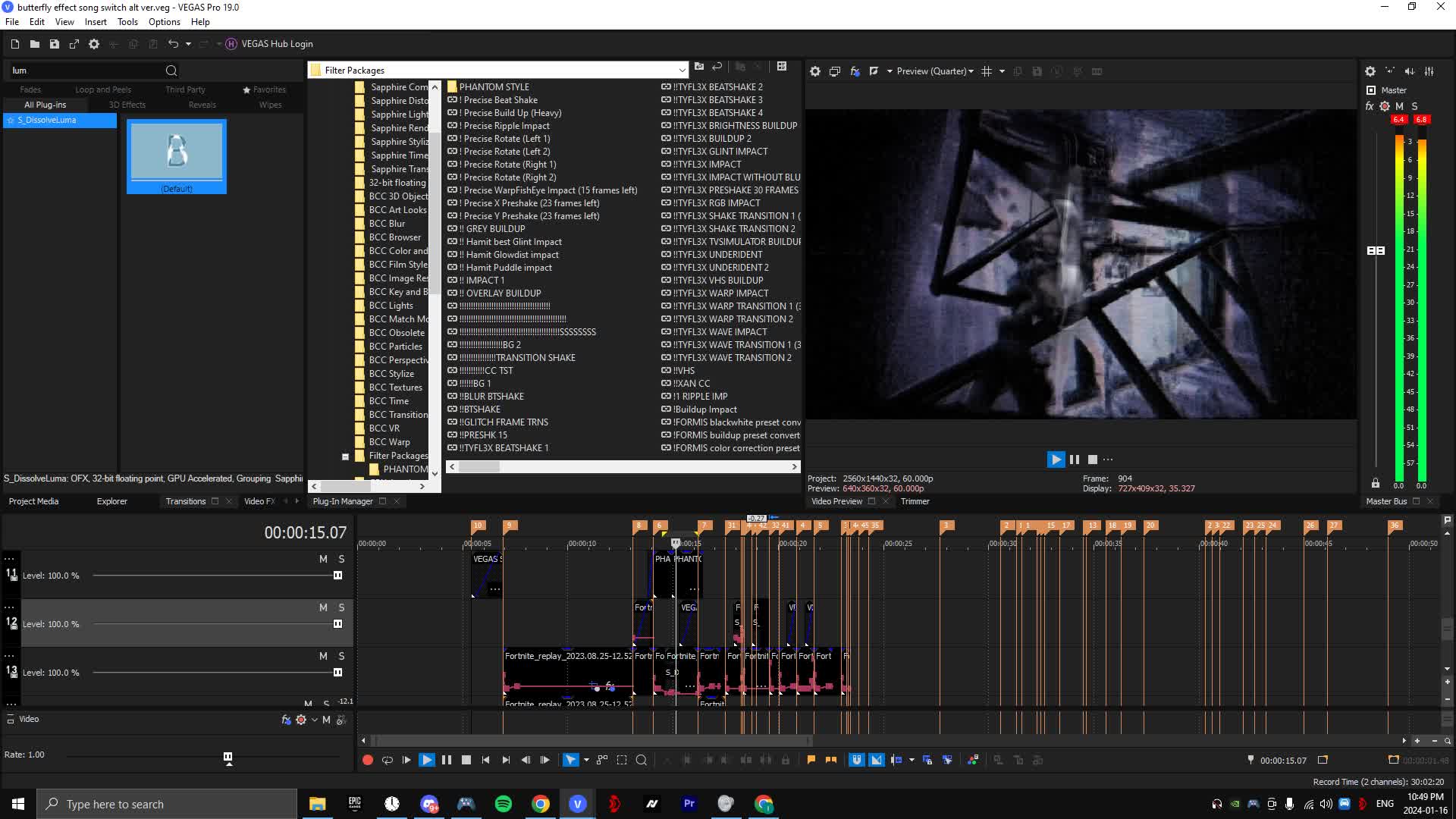Click the VEGAS Hub Login button
Screen dimensions: 1456x819
[x=269, y=43]
